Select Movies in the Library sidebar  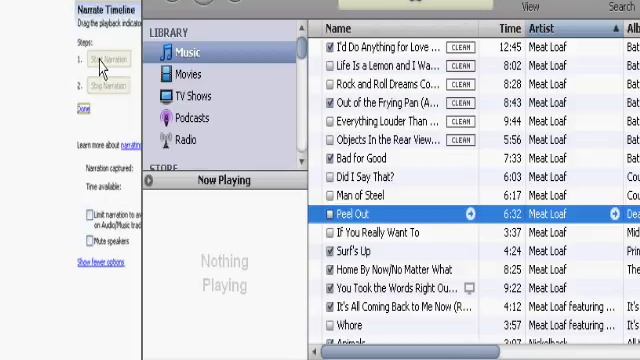pyautogui.click(x=188, y=74)
